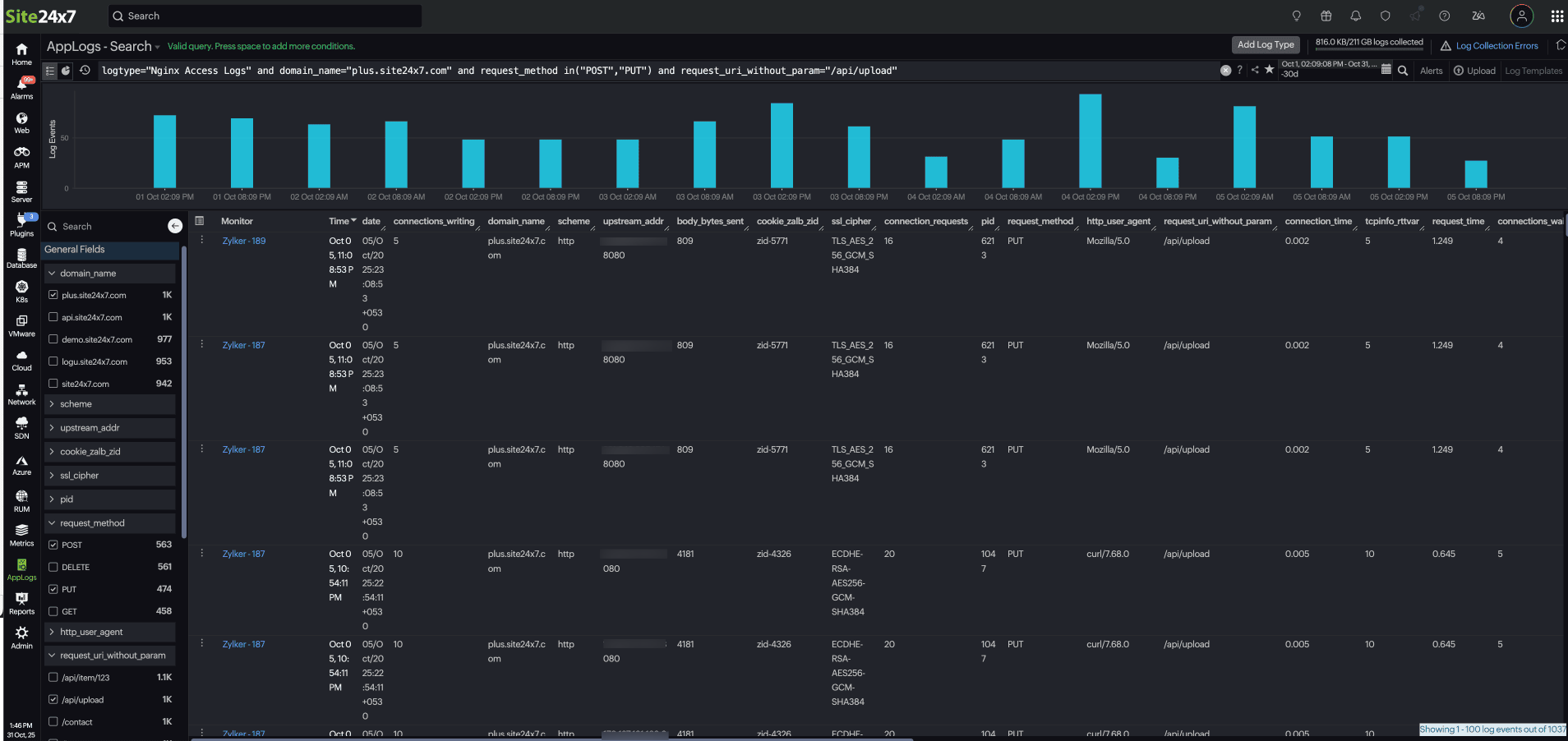
Task: Click the tallest bar at 04 Oct 02:09 PM
Action: [1090, 141]
